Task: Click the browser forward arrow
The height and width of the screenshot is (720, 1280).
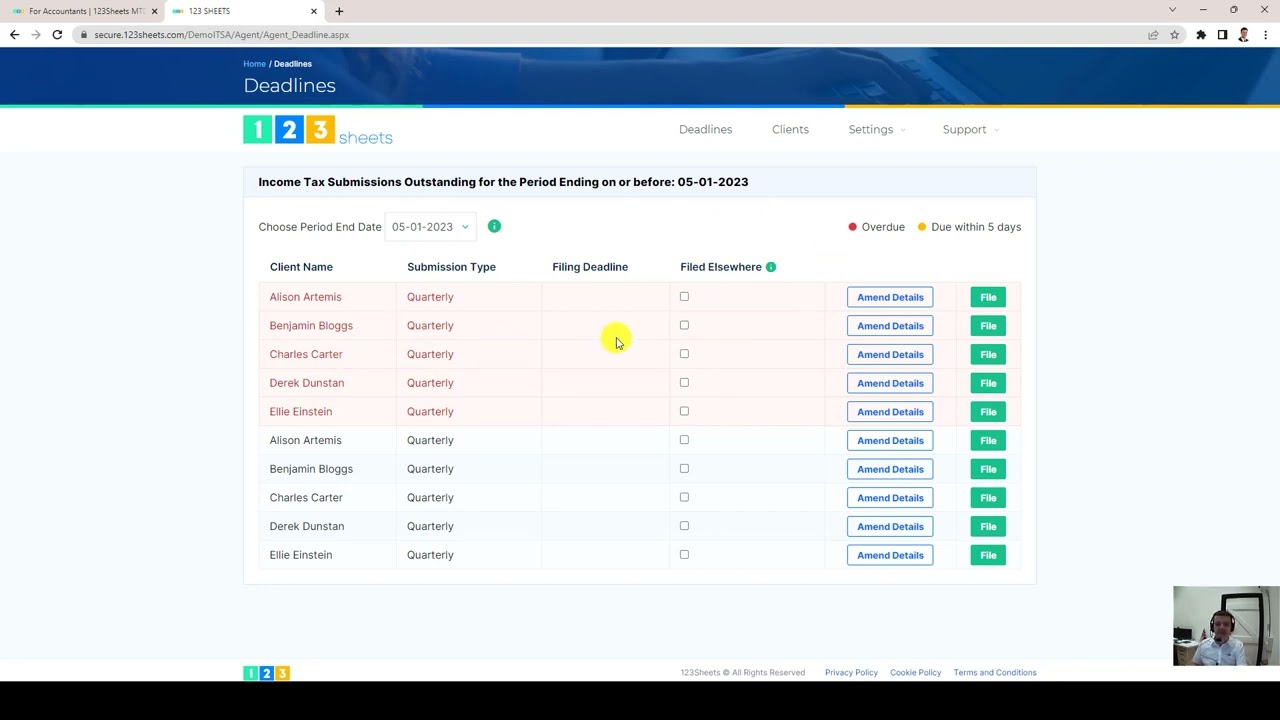Action: [x=36, y=35]
